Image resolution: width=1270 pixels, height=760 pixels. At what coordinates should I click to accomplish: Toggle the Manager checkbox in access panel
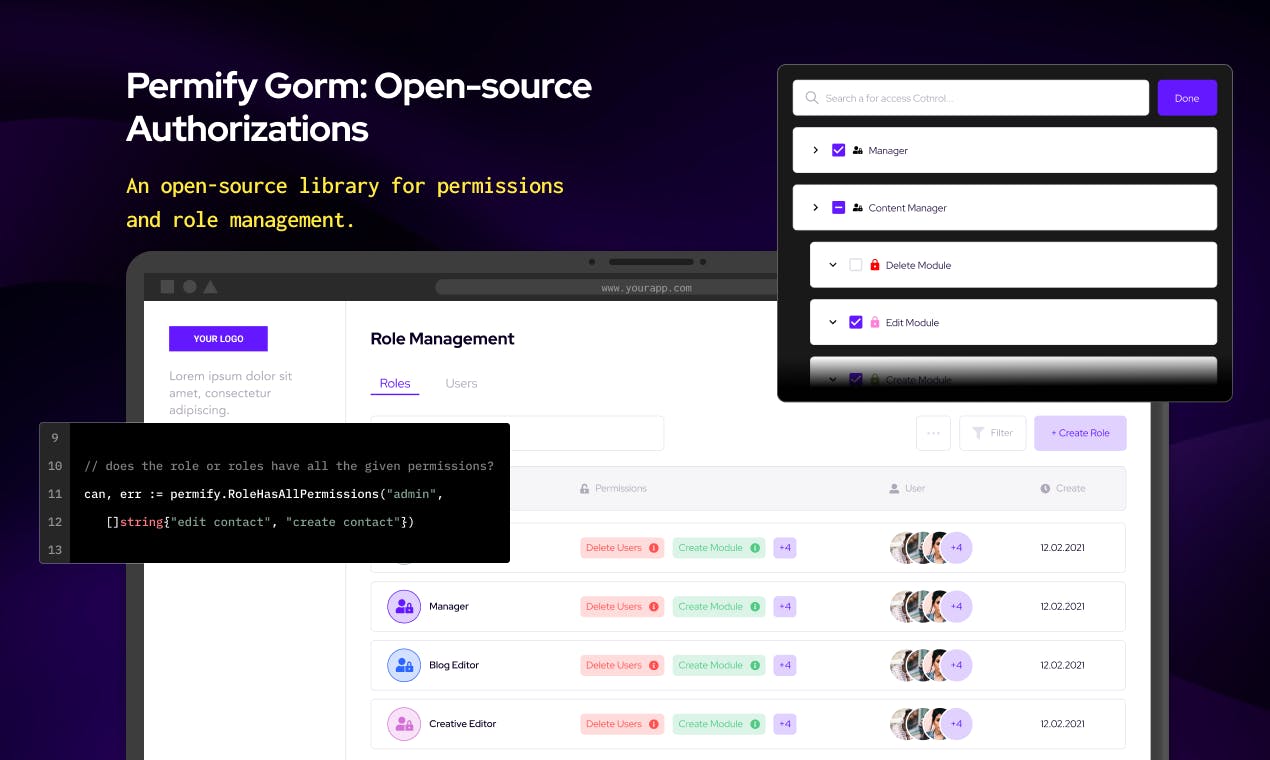[839, 150]
